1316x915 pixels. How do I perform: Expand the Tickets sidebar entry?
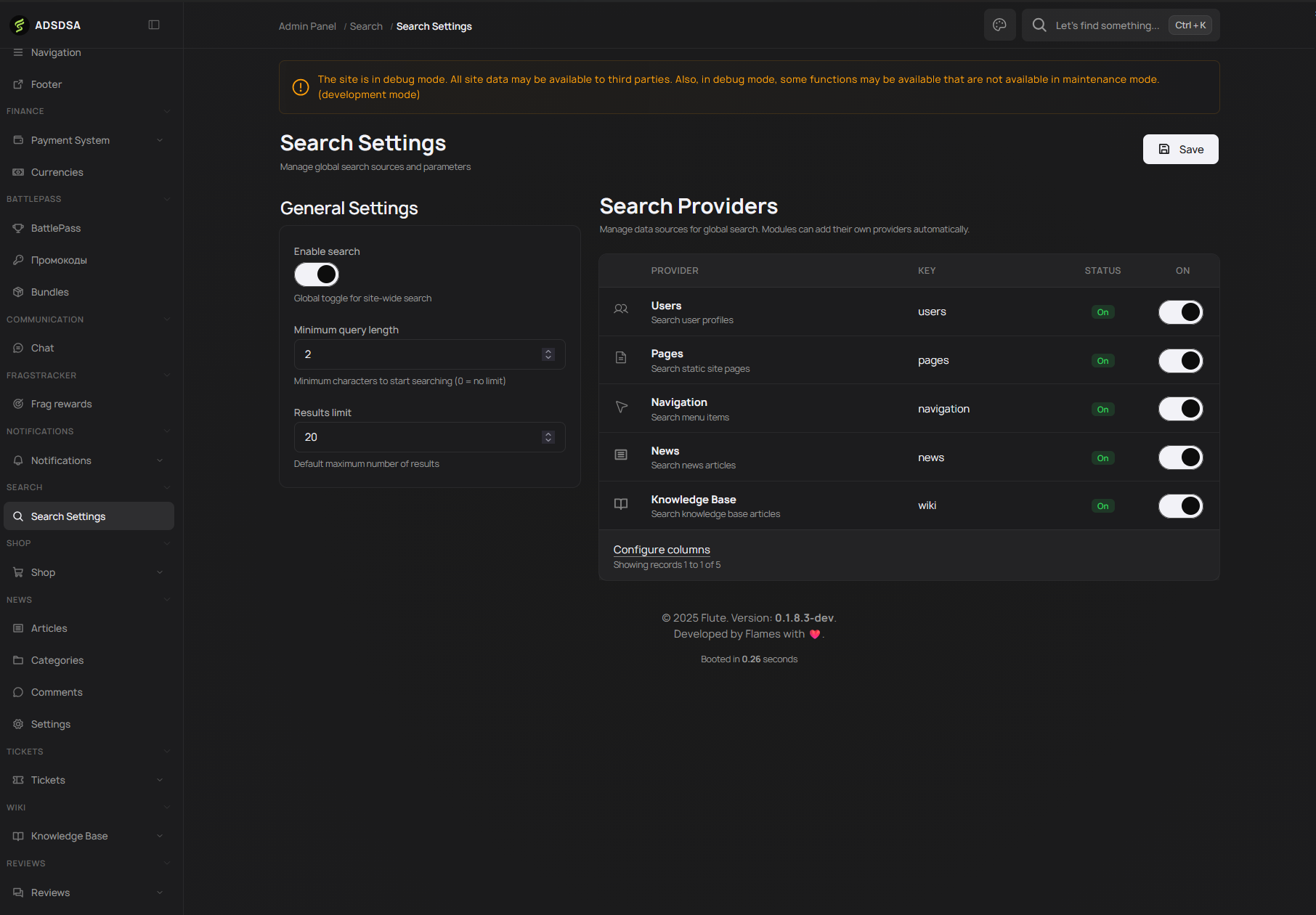pyautogui.click(x=87, y=779)
